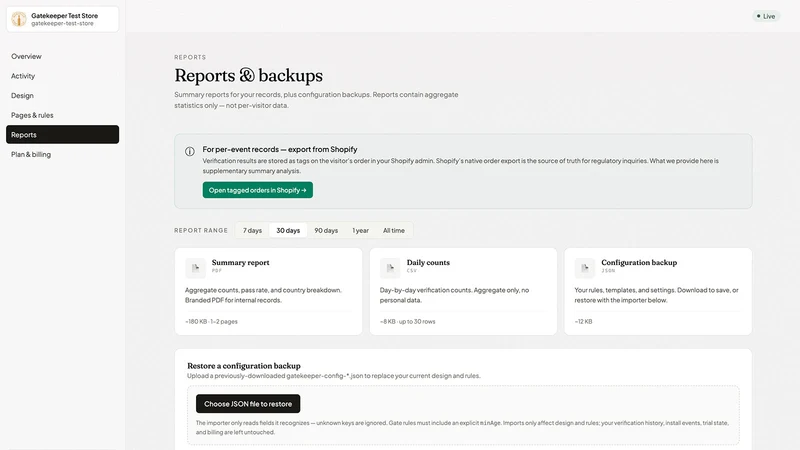Switch report range to 90 days
This screenshot has width=800, height=450.
point(326,230)
